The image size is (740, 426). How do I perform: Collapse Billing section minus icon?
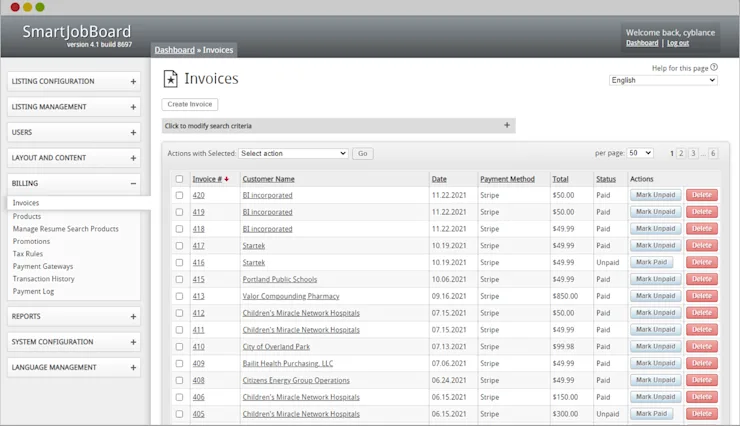tap(133, 184)
